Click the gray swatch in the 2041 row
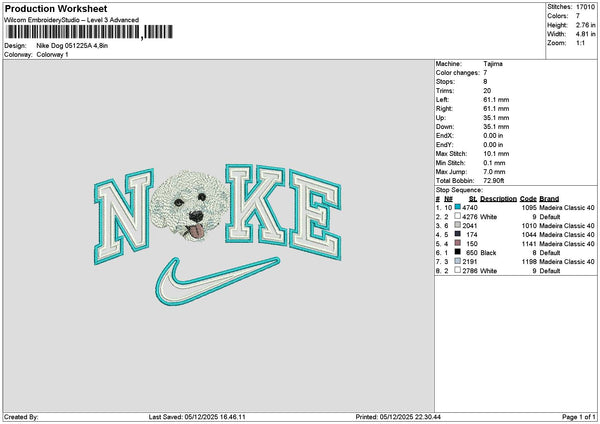The height and width of the screenshot is (424, 600). click(x=458, y=225)
